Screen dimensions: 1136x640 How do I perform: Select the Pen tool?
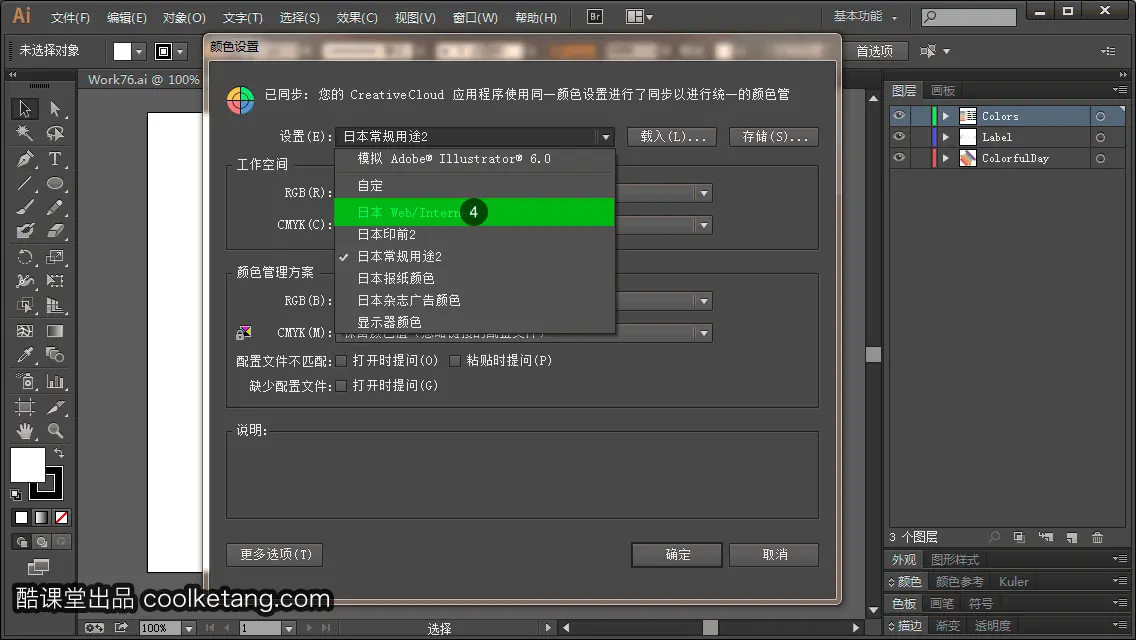(x=25, y=159)
